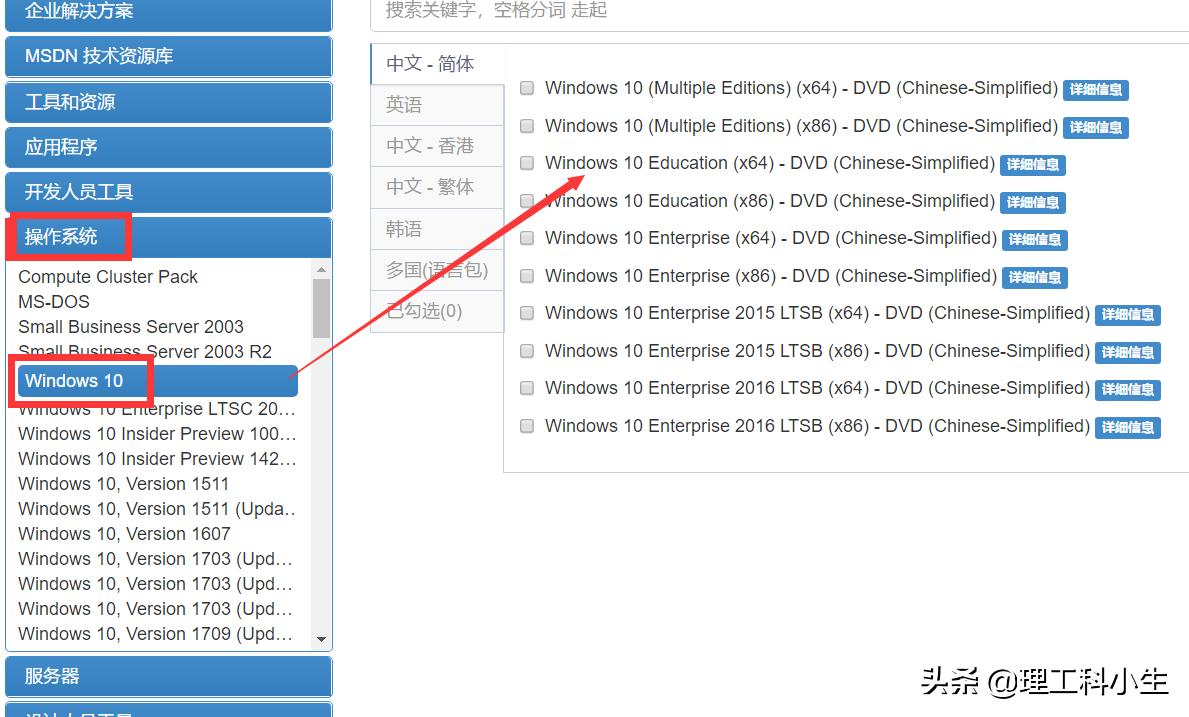Check Enterprise 2015 LTSB x86 checkbox
The image size is (1189, 717).
527,351
